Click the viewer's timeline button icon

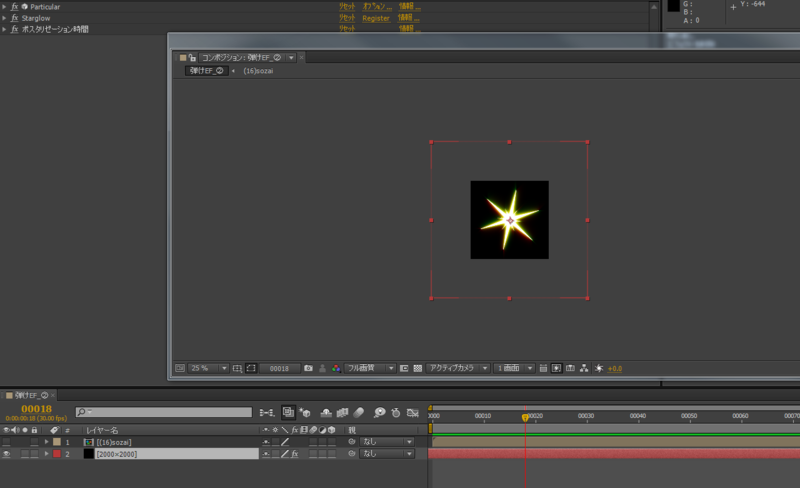(570, 368)
